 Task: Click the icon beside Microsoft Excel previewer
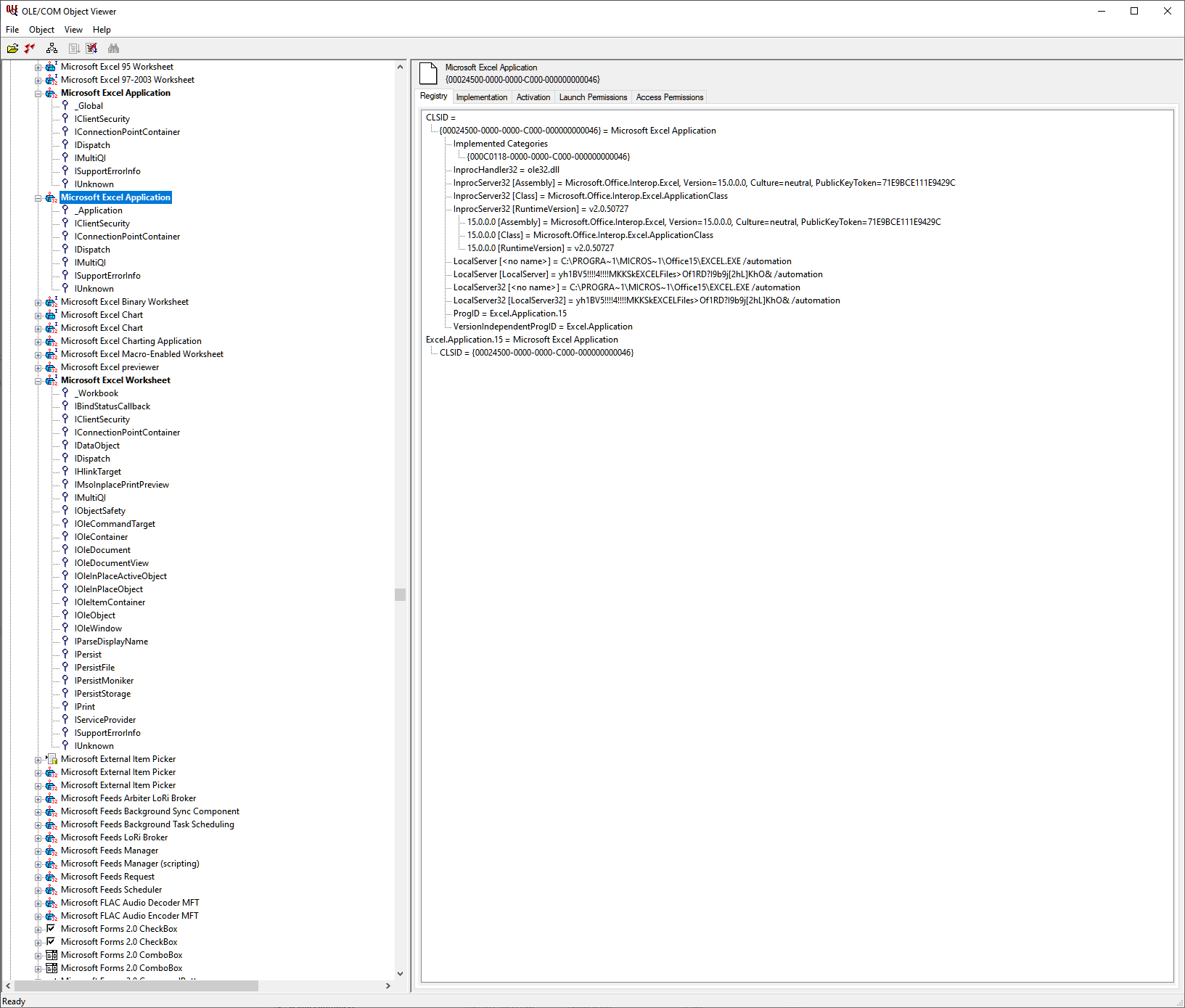pos(52,367)
